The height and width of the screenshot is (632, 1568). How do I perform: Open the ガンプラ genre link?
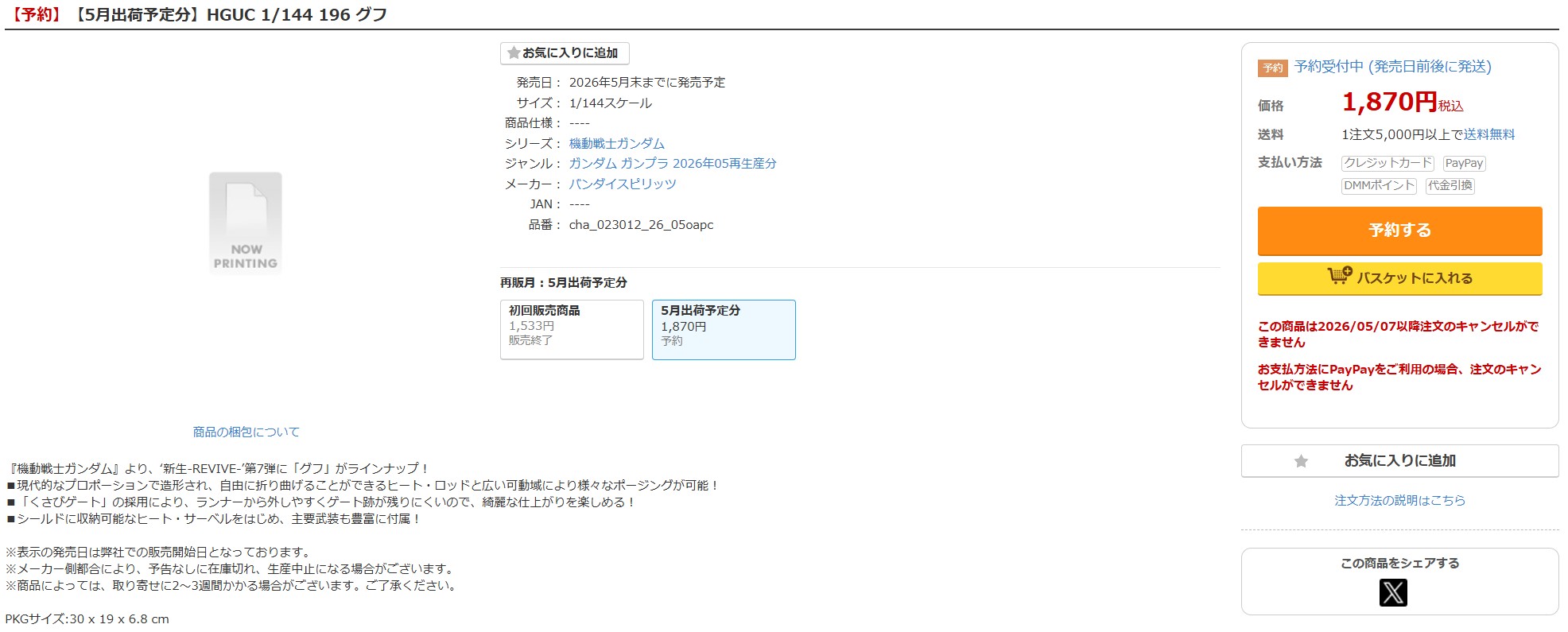pyautogui.click(x=645, y=163)
